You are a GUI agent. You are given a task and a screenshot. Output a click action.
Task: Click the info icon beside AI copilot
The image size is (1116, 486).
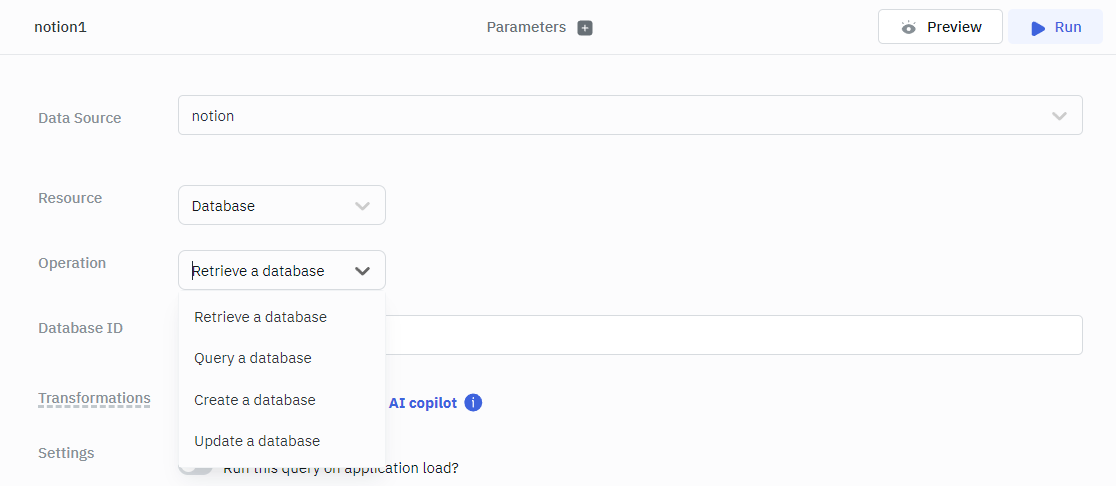[x=474, y=403]
